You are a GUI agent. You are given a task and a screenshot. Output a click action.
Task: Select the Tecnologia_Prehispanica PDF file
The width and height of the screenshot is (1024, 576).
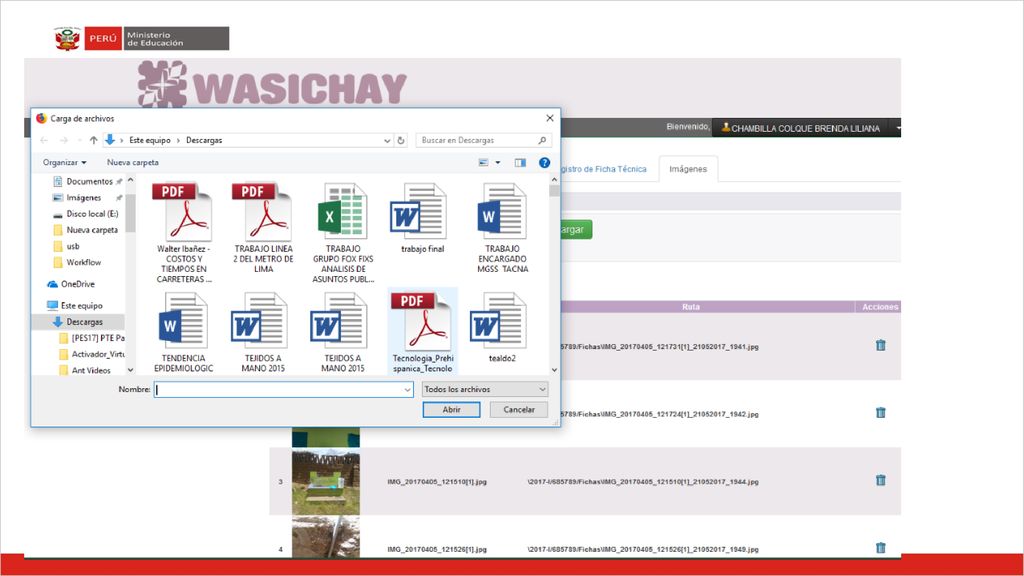coord(423,332)
